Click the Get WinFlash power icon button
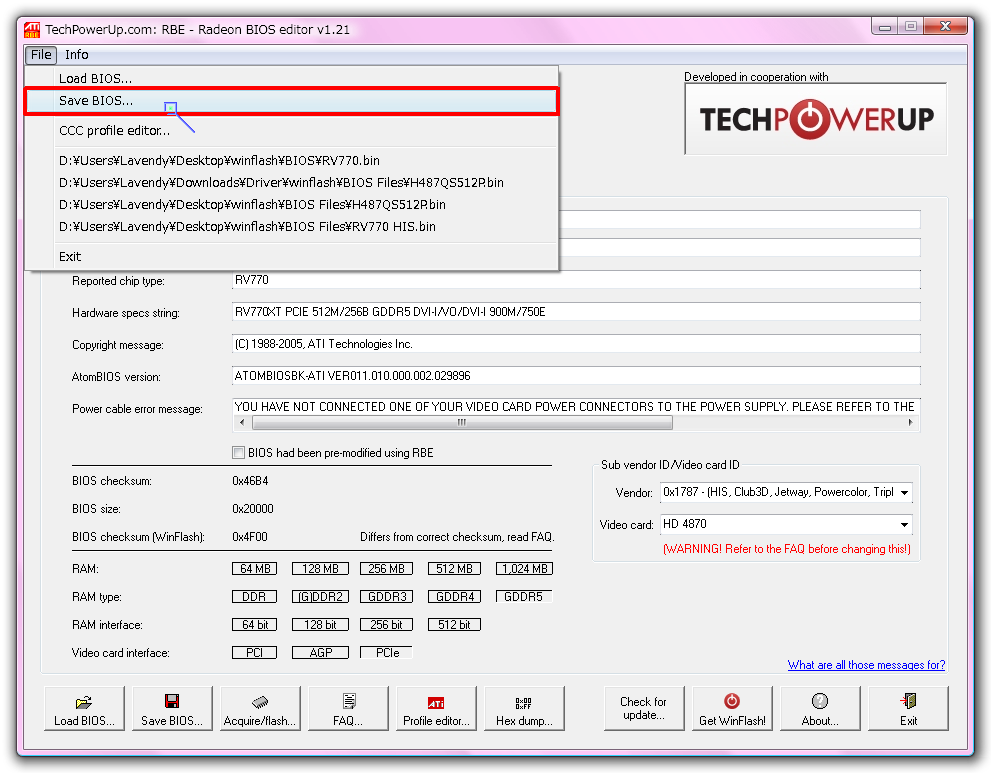The height and width of the screenshot is (773, 991). pos(732,708)
